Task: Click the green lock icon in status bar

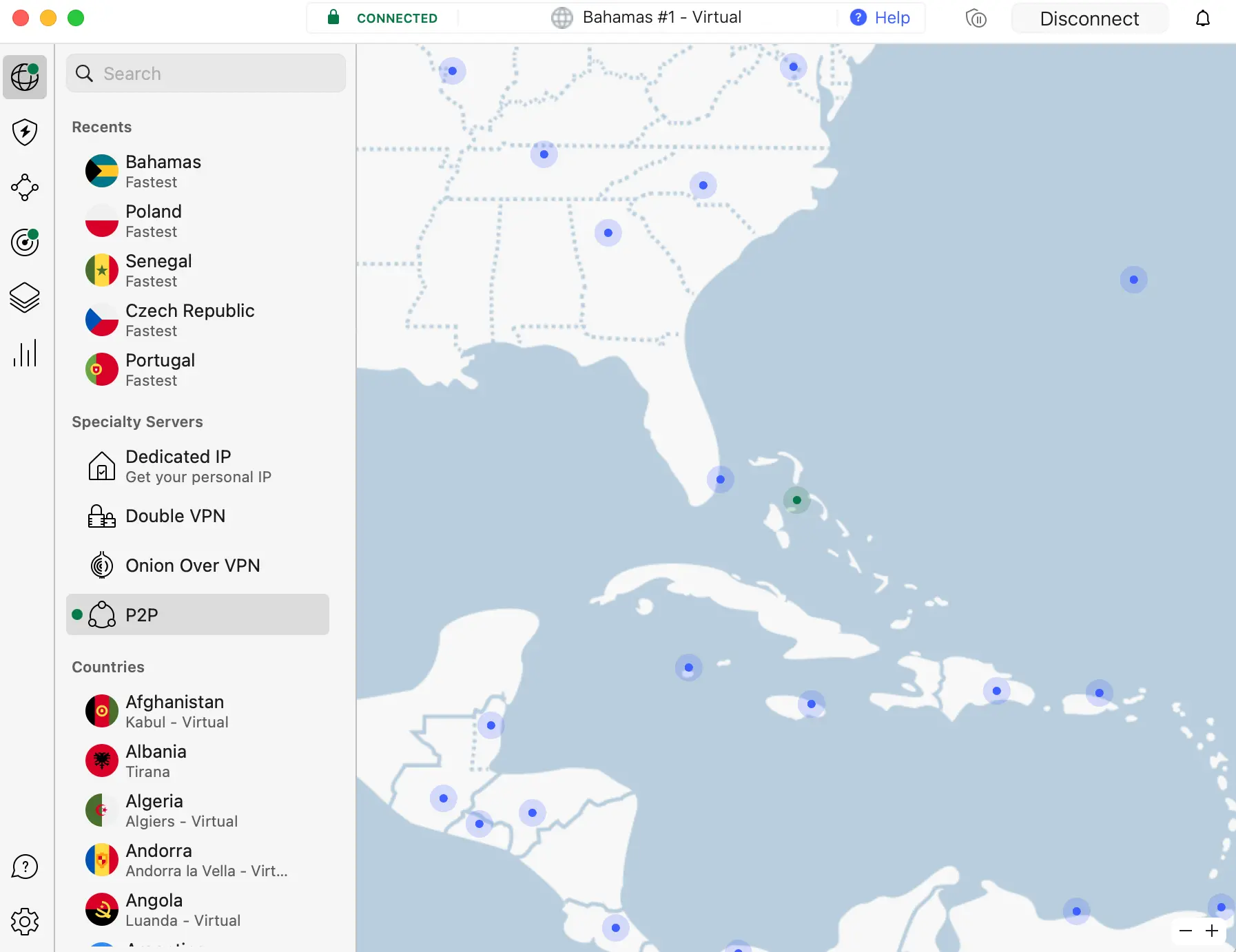Action: click(333, 17)
